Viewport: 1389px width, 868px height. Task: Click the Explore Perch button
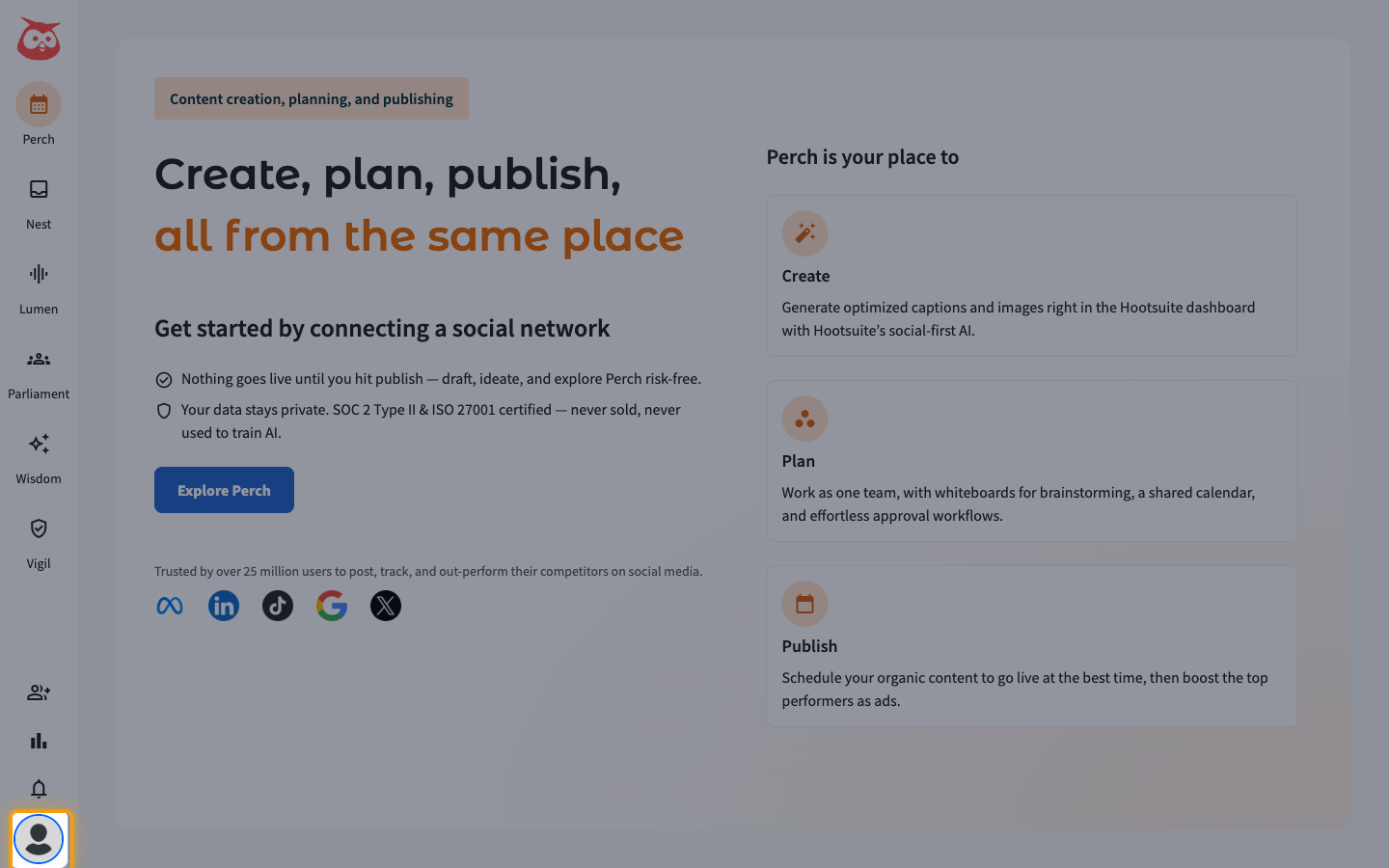(224, 490)
